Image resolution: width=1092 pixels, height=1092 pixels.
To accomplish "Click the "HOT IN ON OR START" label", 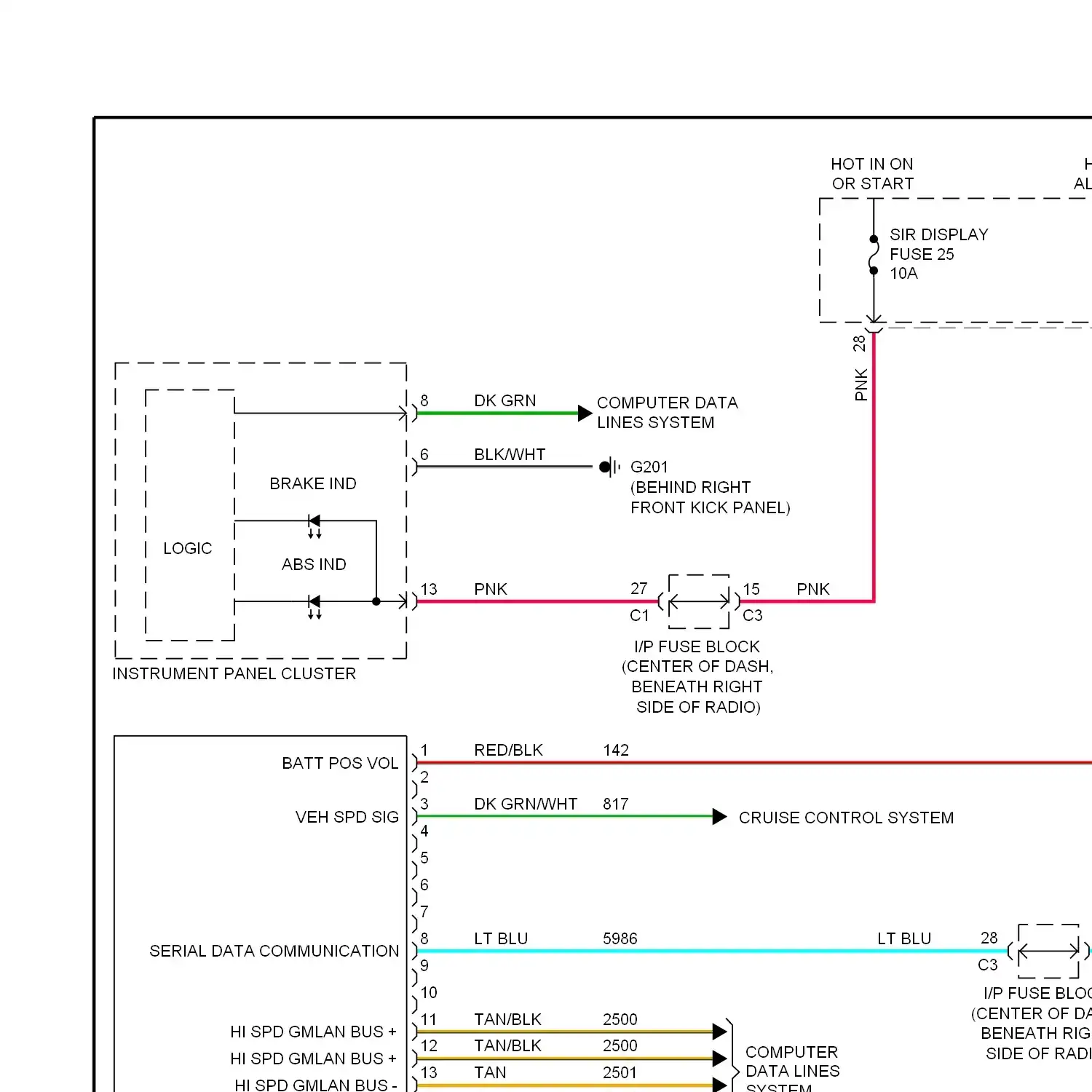I will tap(872, 174).
